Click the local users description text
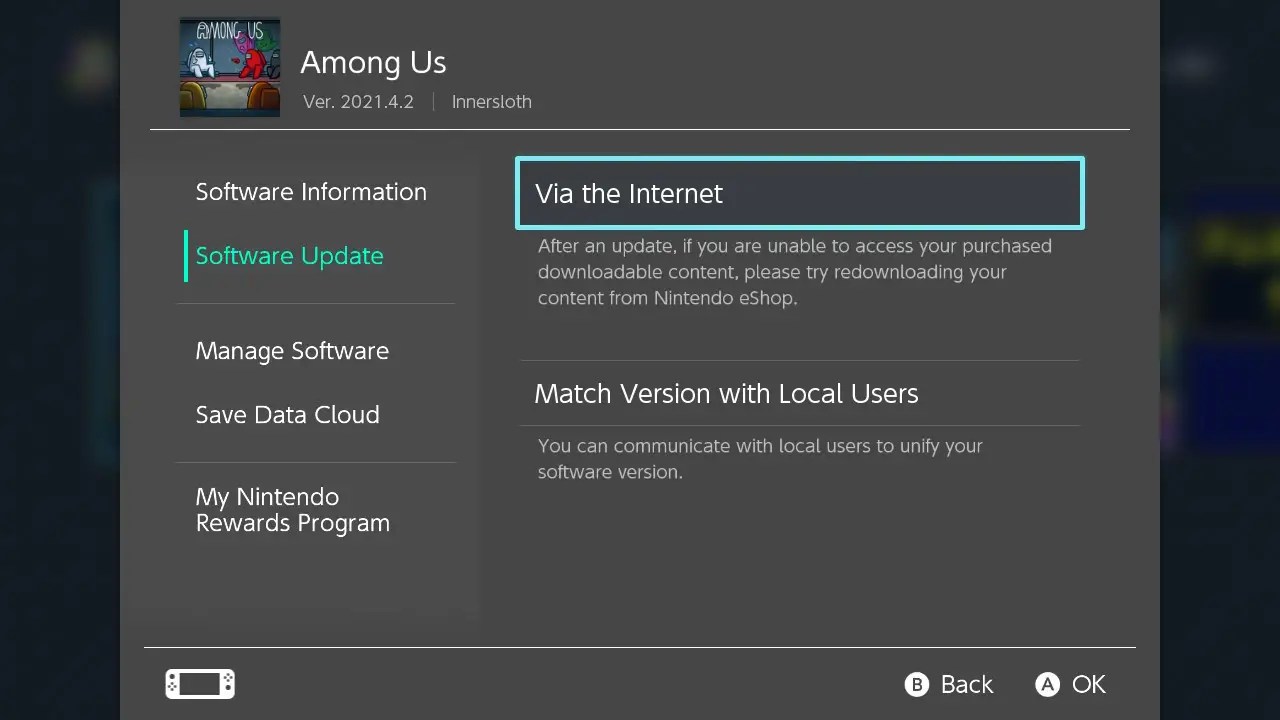 tap(760, 459)
